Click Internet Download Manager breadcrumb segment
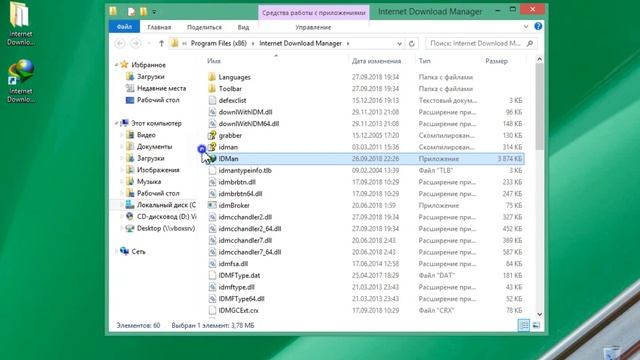The height and width of the screenshot is (360, 640). coord(300,43)
